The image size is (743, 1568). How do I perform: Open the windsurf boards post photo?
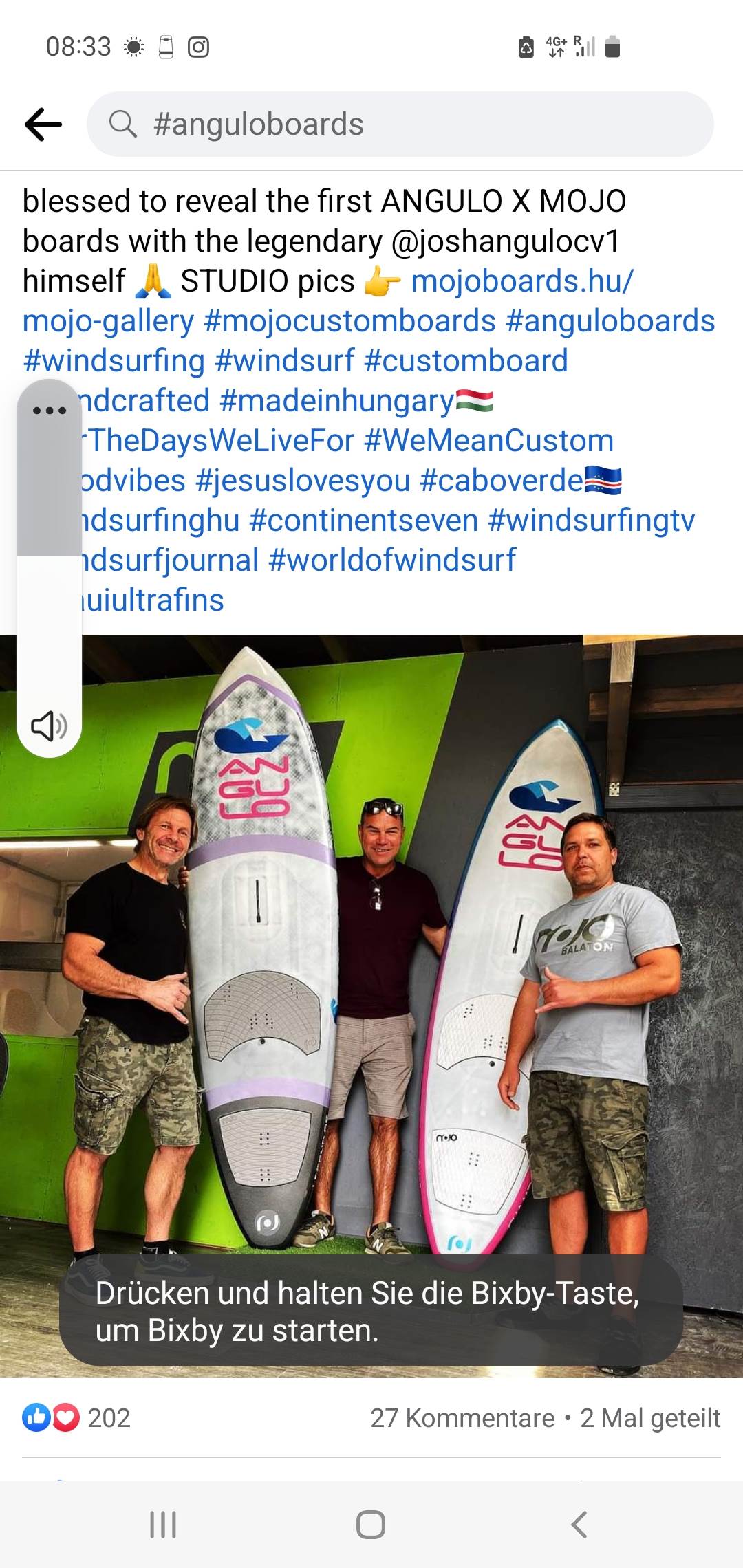371,1006
